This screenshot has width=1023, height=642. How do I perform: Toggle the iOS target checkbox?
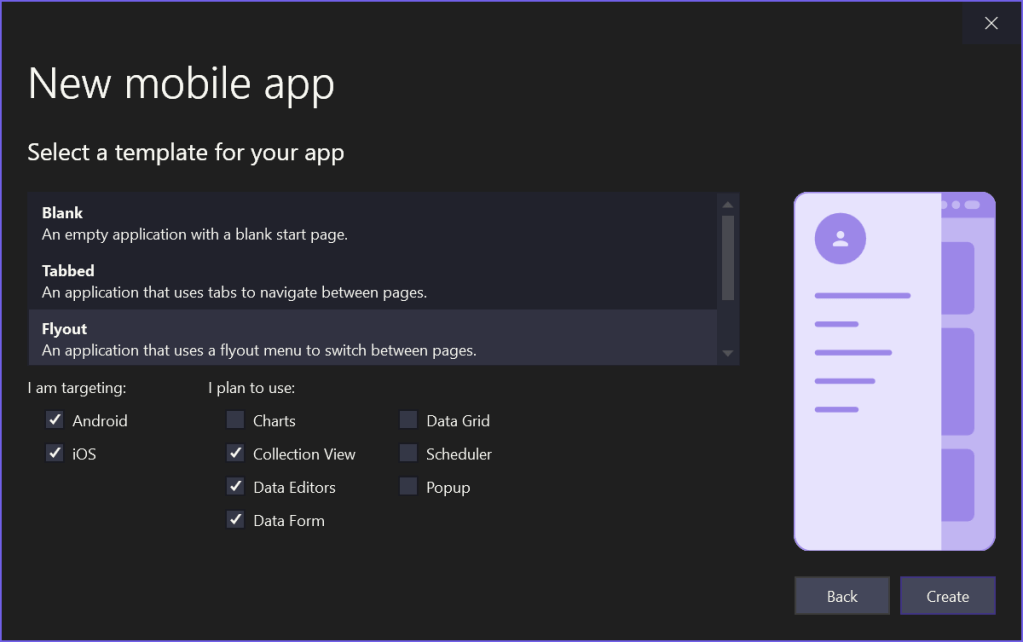click(x=55, y=453)
